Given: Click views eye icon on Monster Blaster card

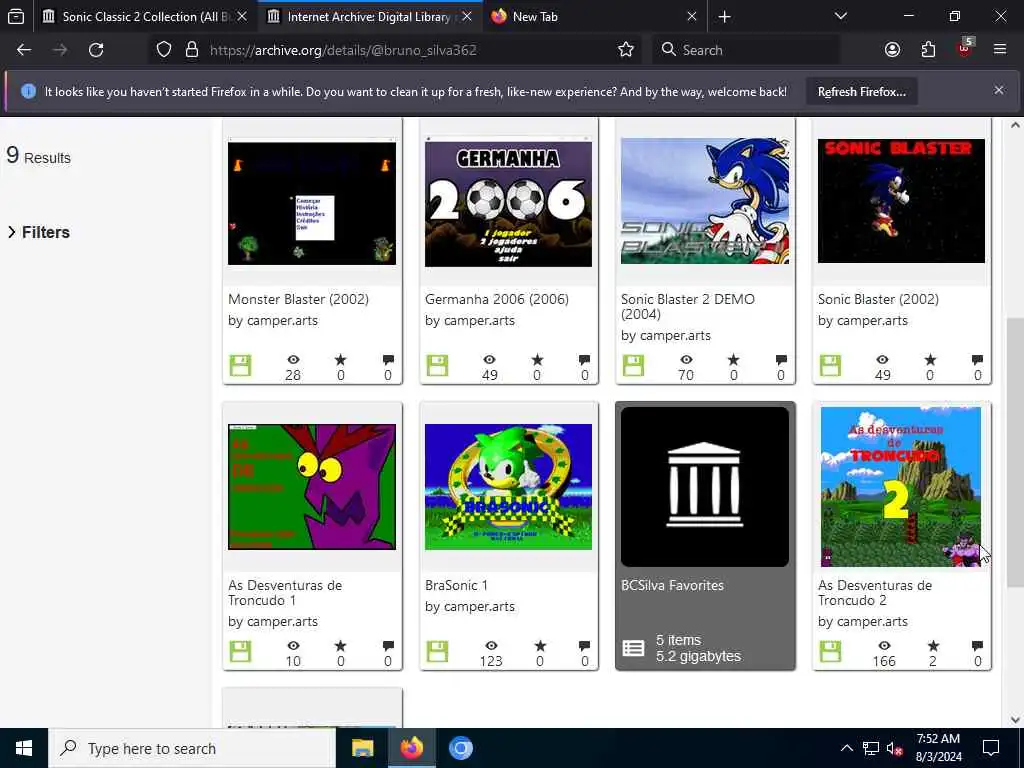Looking at the screenshot, I should click(x=293, y=360).
